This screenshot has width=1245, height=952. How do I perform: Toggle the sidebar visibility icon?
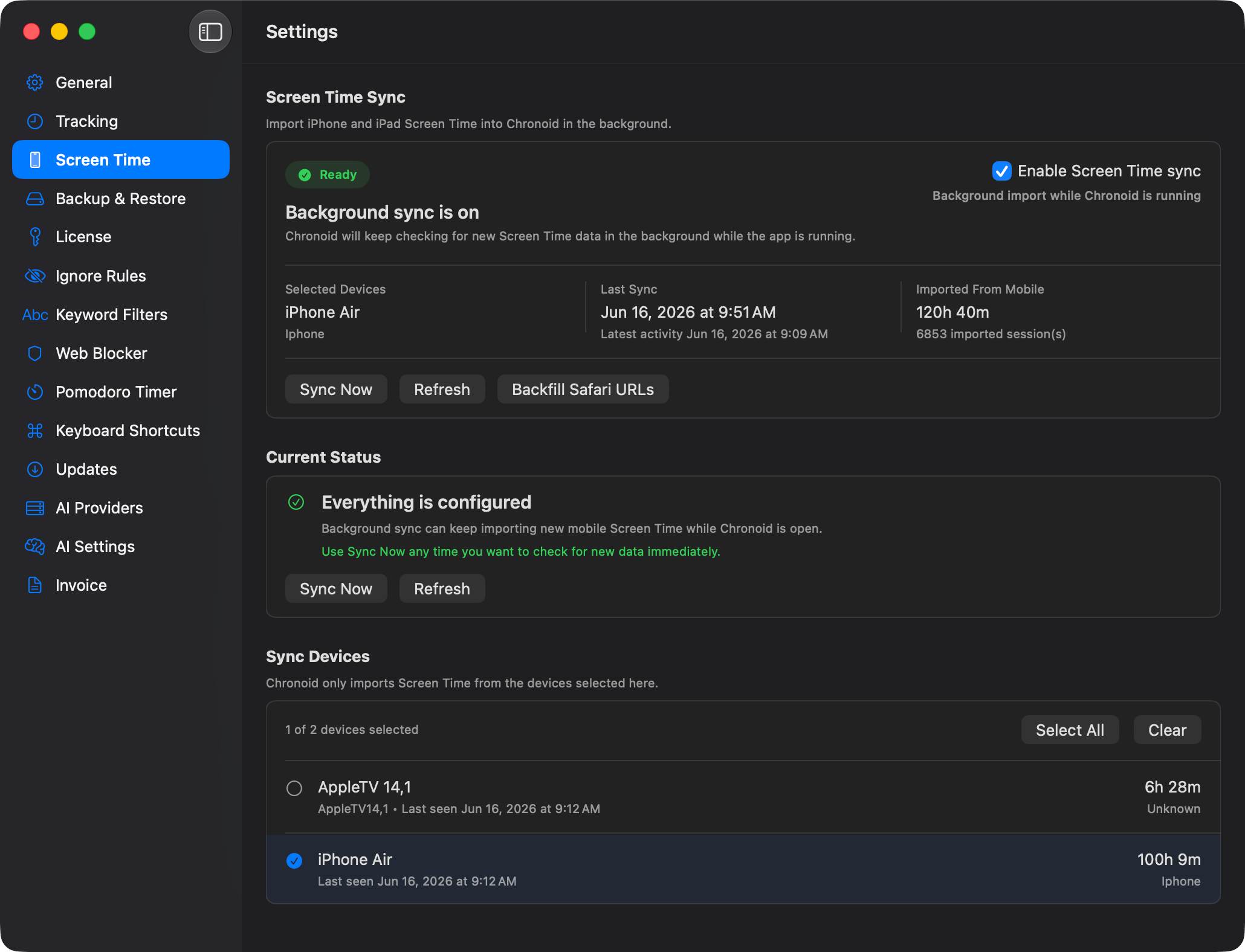pyautogui.click(x=210, y=31)
